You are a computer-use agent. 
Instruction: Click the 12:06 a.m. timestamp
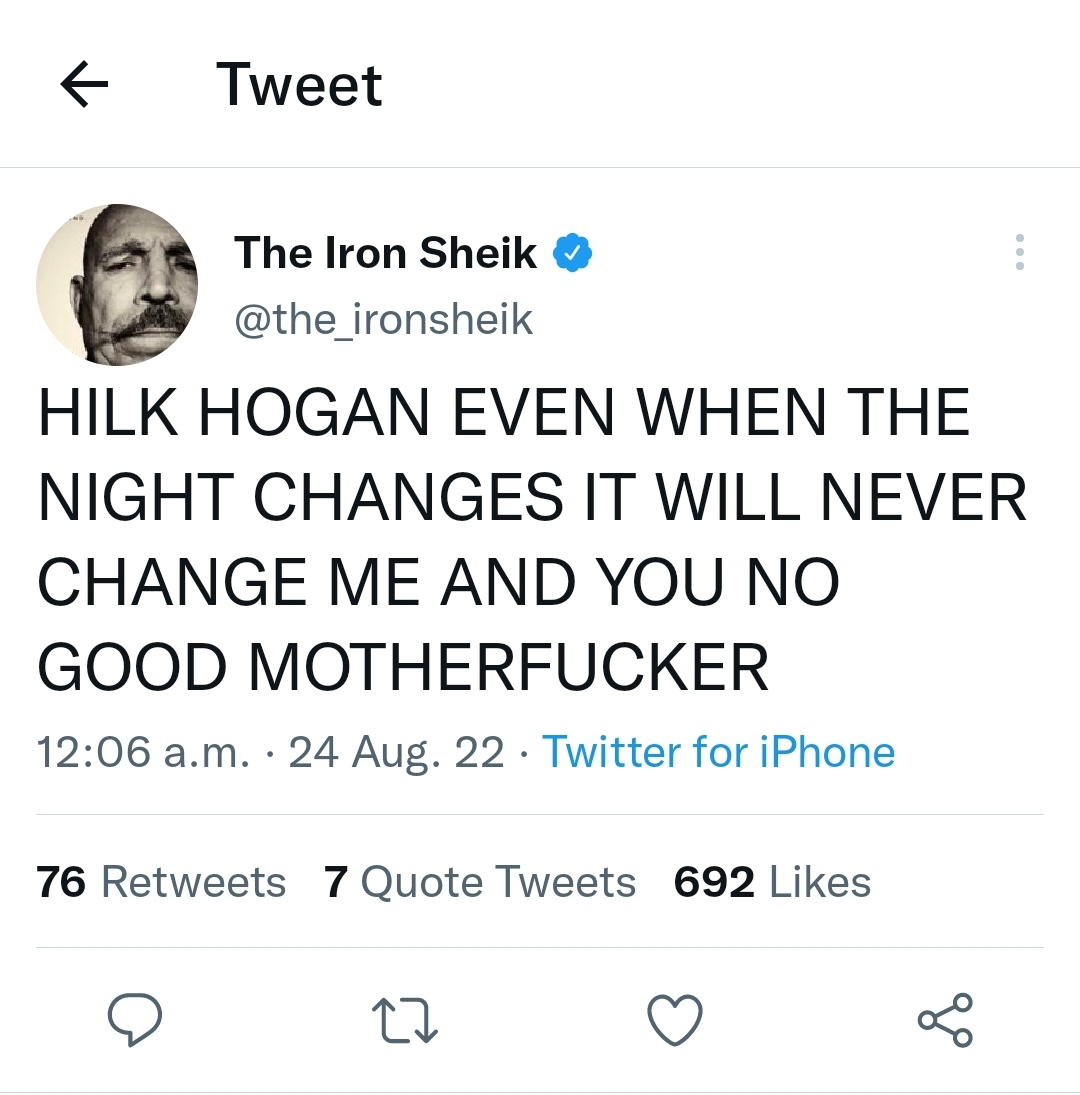(142, 752)
